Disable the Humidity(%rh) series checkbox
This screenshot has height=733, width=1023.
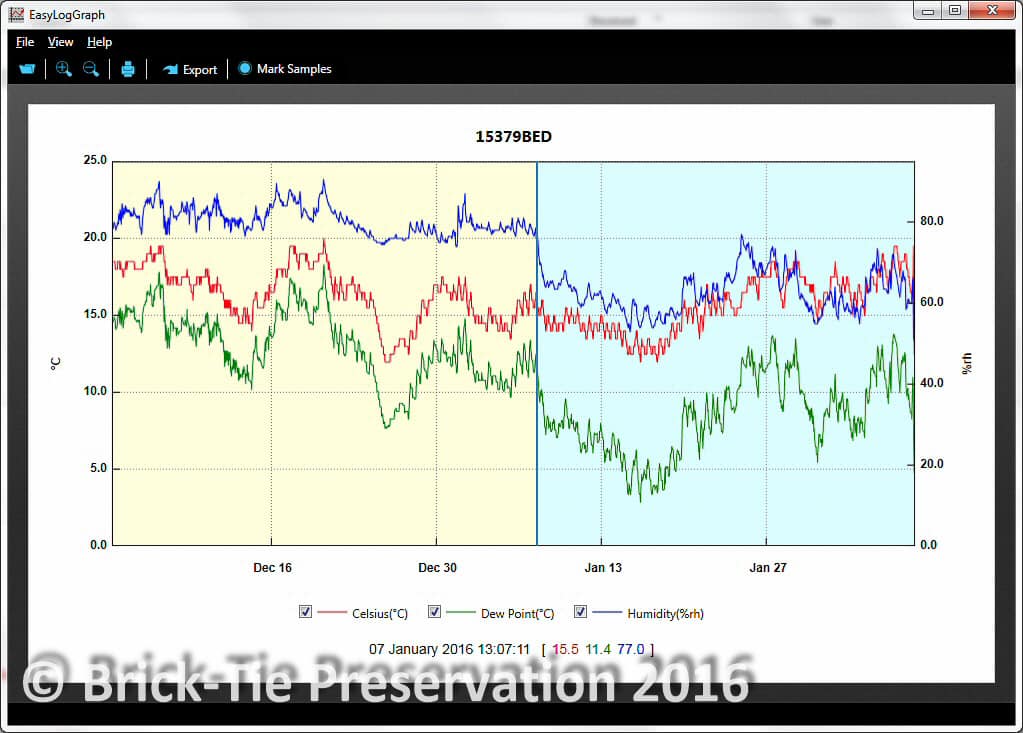click(580, 612)
